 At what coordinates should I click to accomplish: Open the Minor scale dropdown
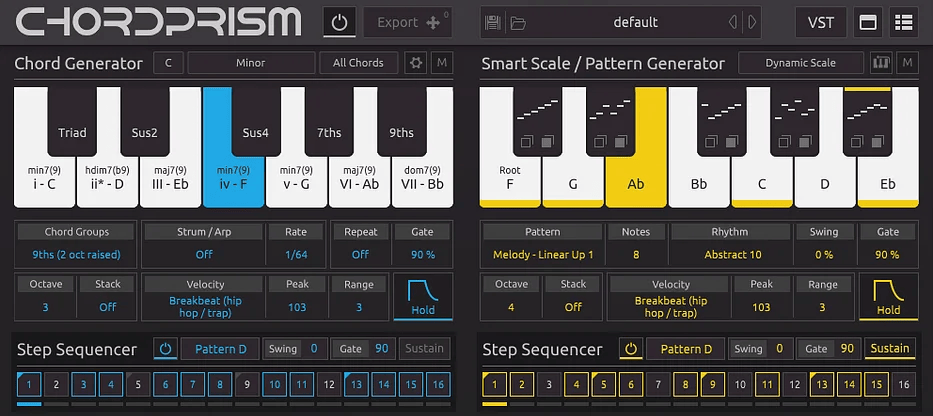[250, 63]
